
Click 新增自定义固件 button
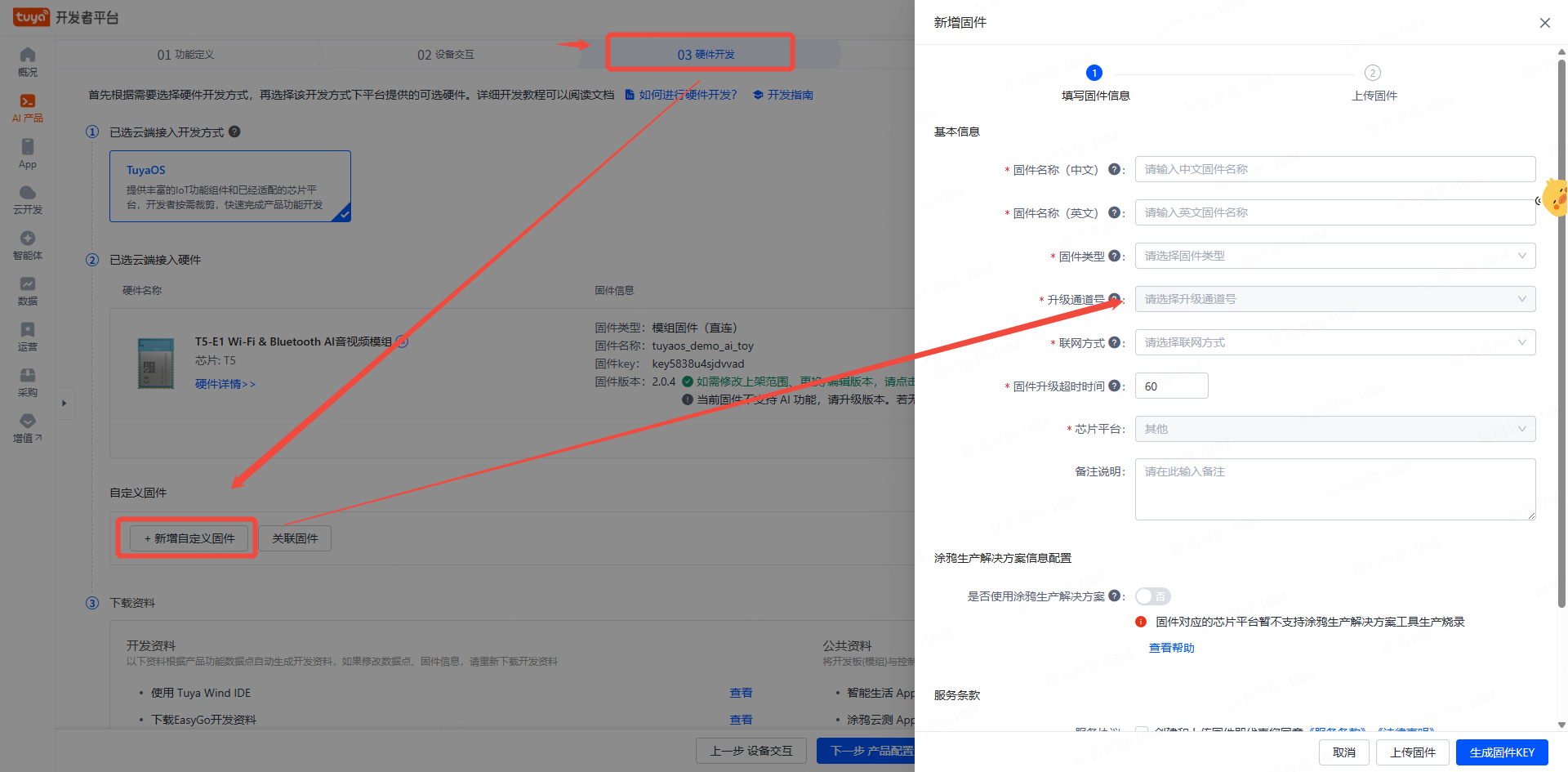[189, 538]
